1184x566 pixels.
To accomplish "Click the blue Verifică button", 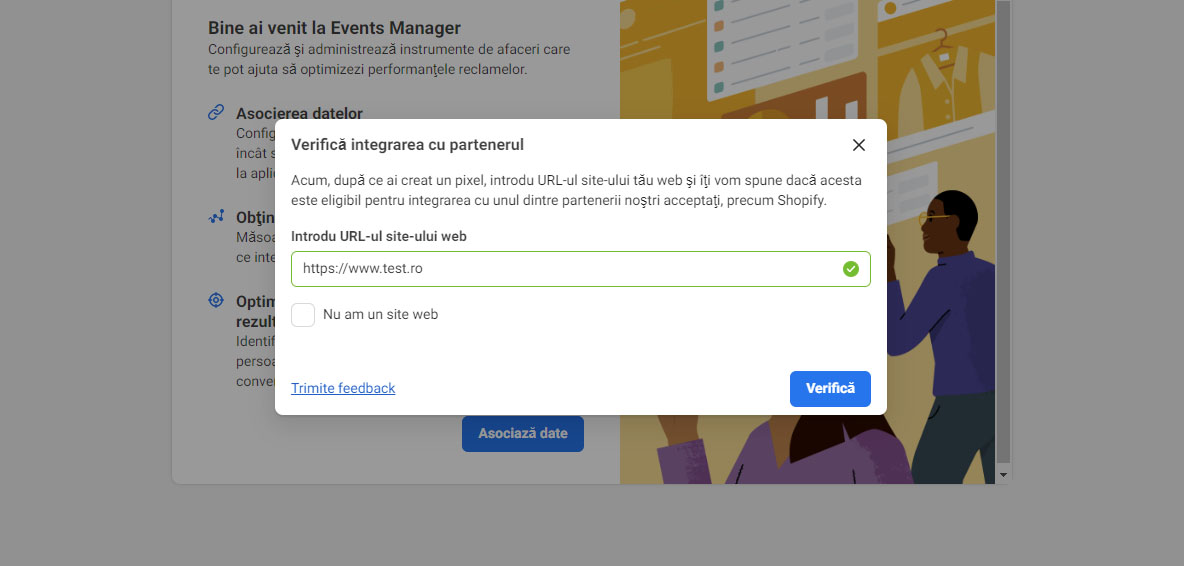I will (x=830, y=389).
